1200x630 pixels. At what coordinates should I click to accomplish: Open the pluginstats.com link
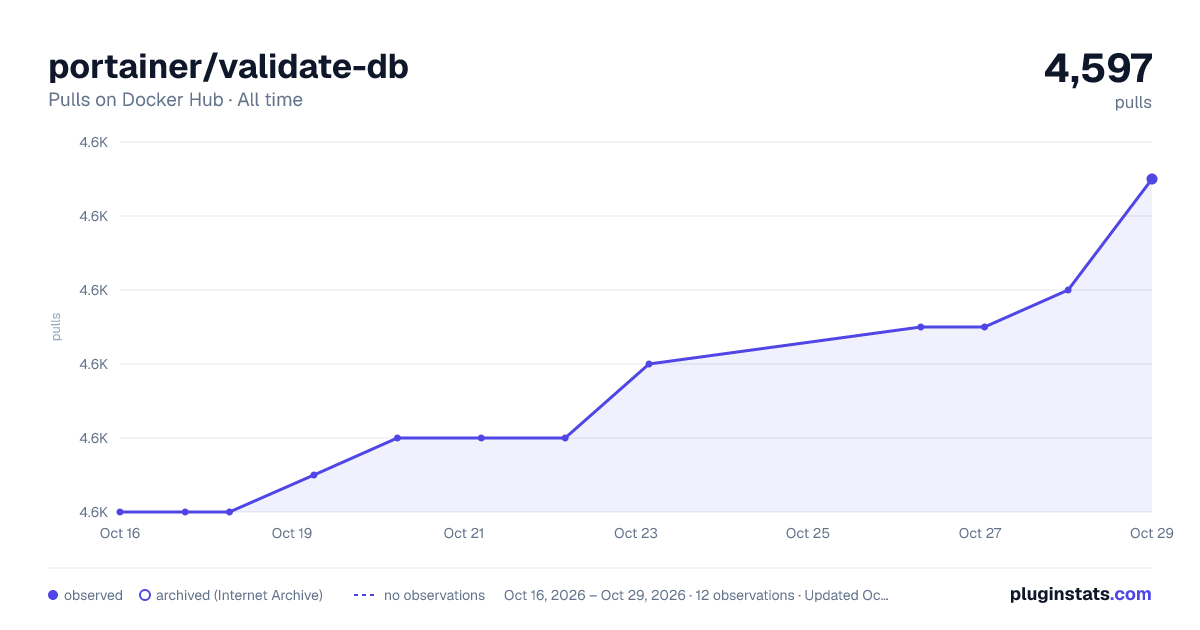coord(1080,594)
